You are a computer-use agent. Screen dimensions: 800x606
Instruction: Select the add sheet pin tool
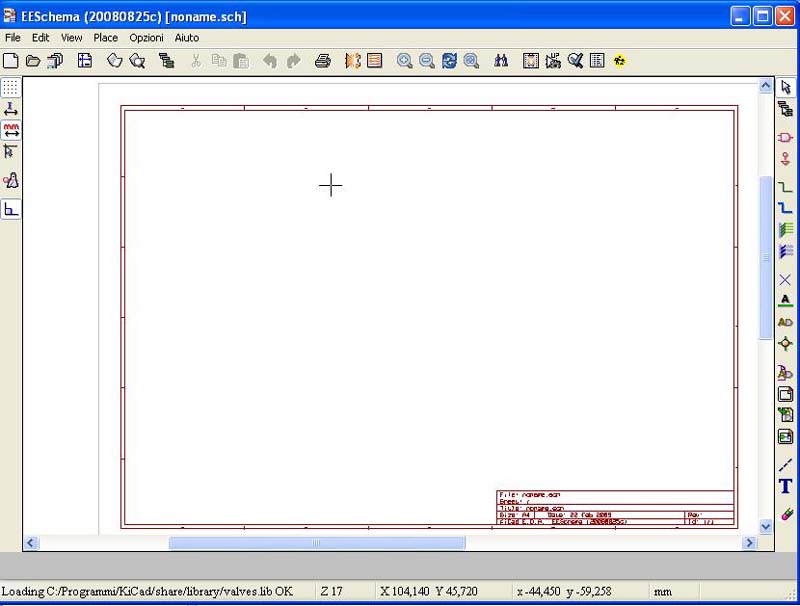pyautogui.click(x=786, y=436)
